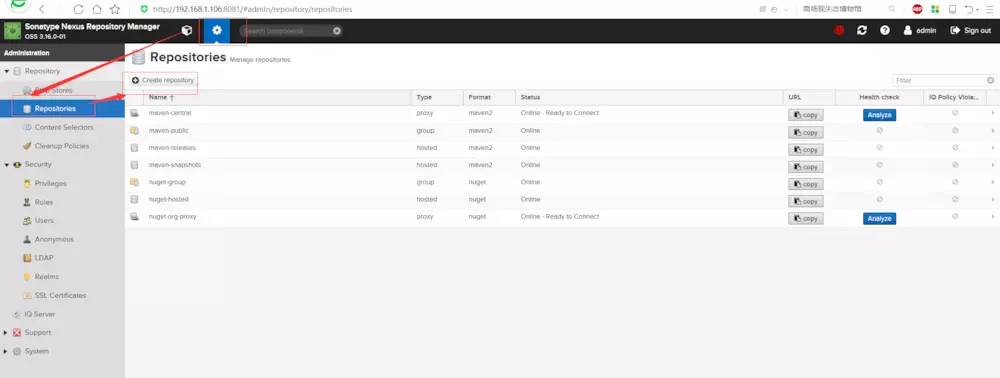Screen dimensions: 1000x378
Task: Click the admin user link
Action: click(920, 31)
